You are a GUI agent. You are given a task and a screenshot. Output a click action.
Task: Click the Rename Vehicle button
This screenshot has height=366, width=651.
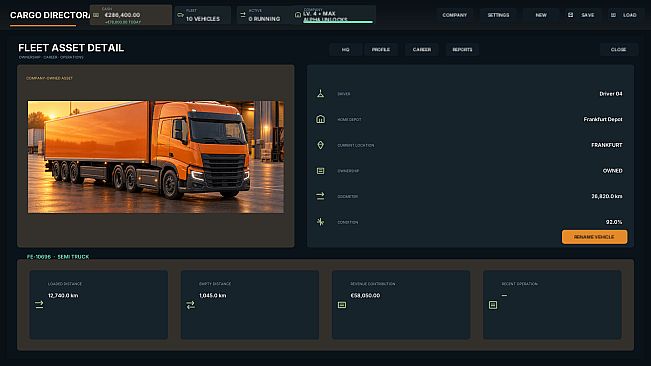594,237
